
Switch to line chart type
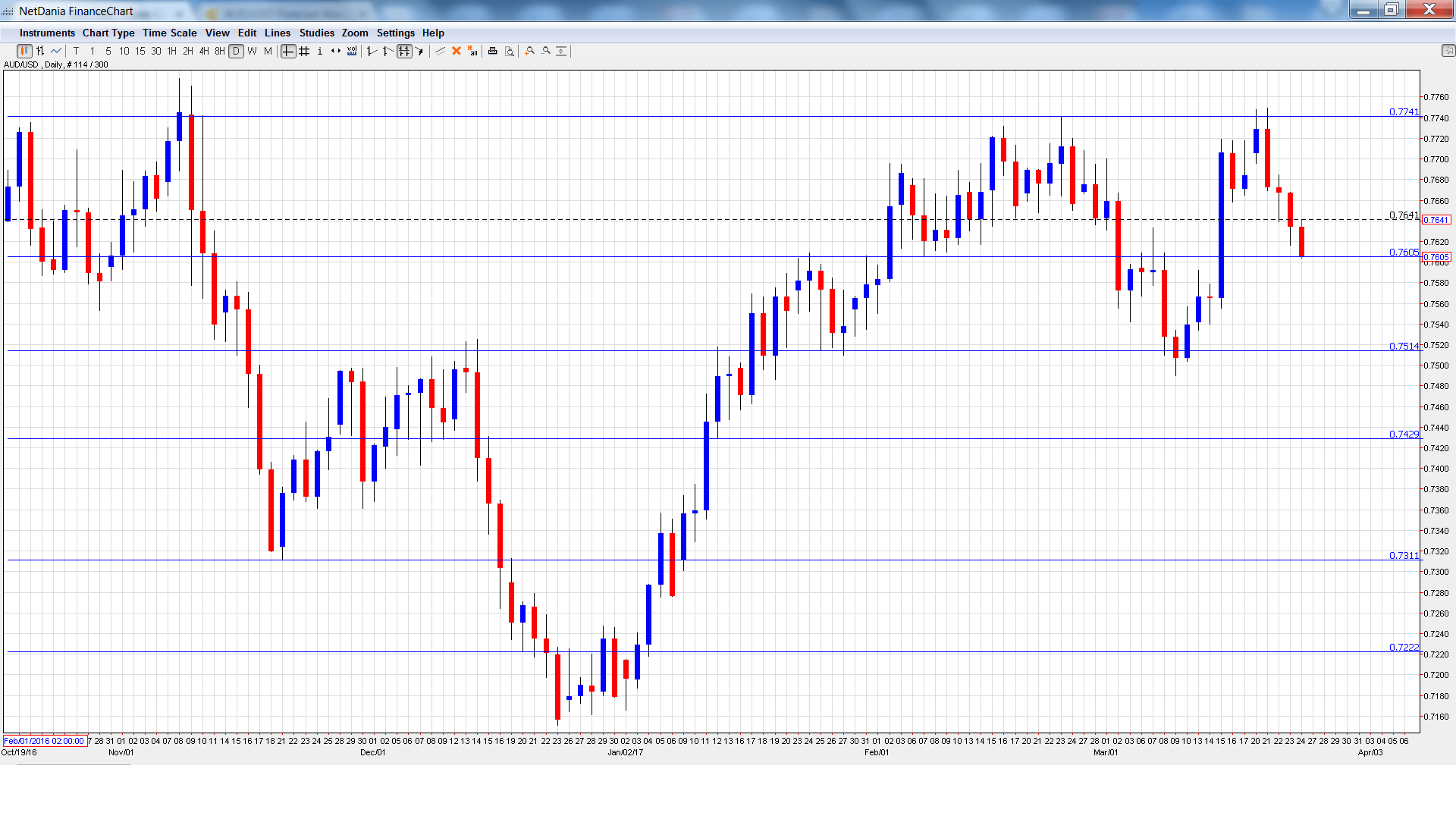click(56, 52)
